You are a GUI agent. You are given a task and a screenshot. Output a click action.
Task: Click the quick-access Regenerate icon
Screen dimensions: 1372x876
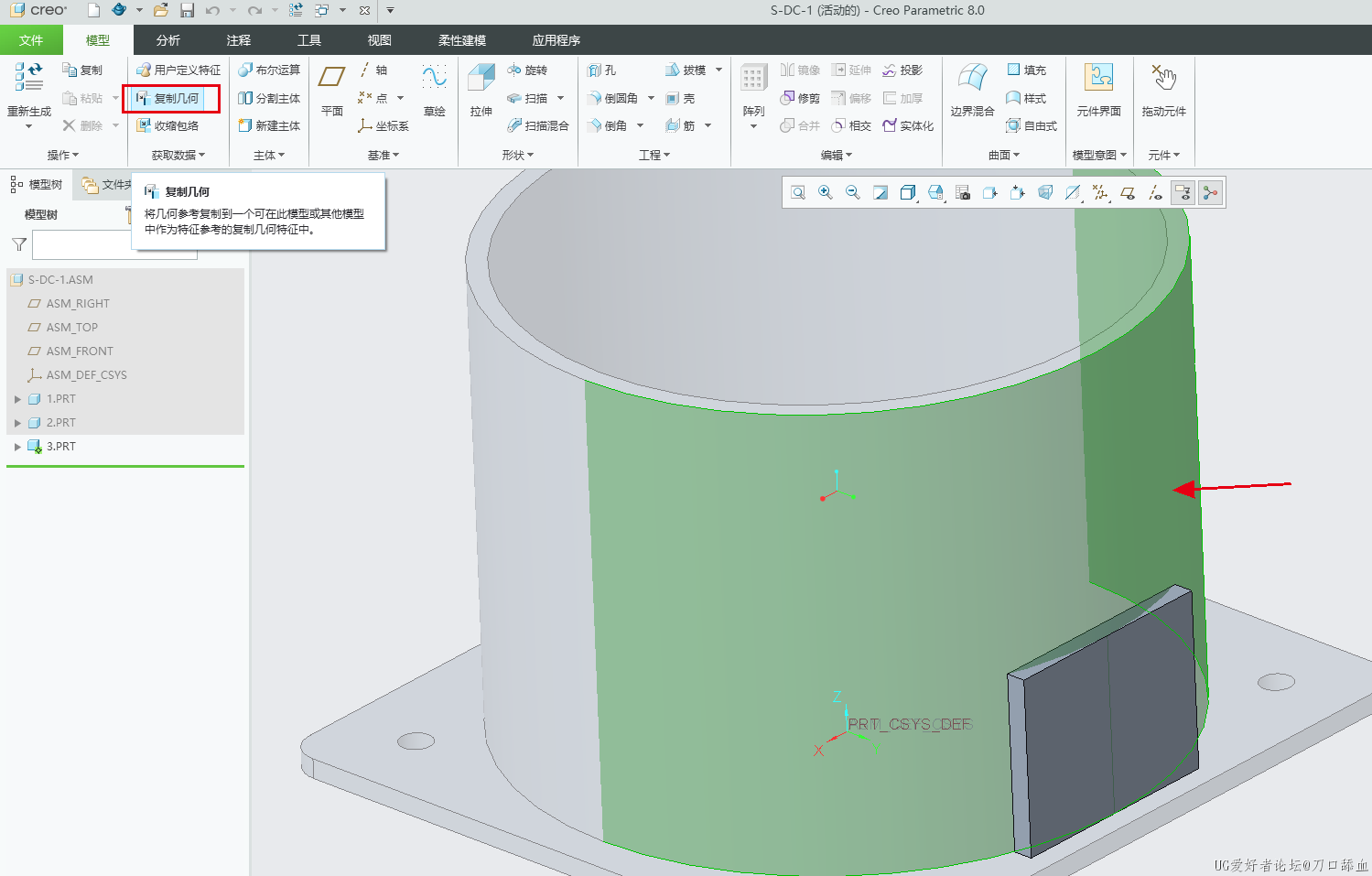coord(296,10)
